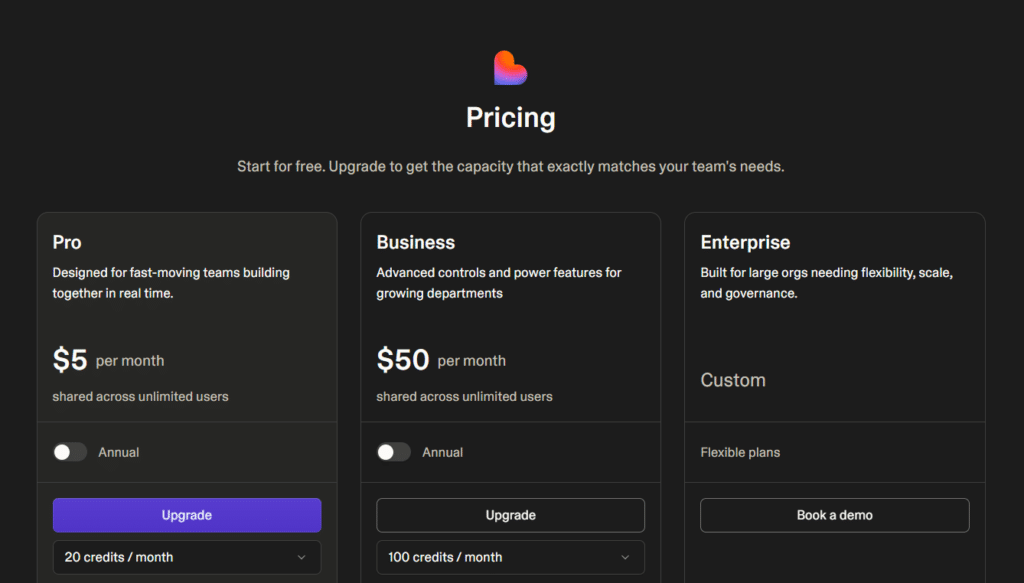Click the chevron arrow in Business credits selector
1024x583 pixels.
625,557
